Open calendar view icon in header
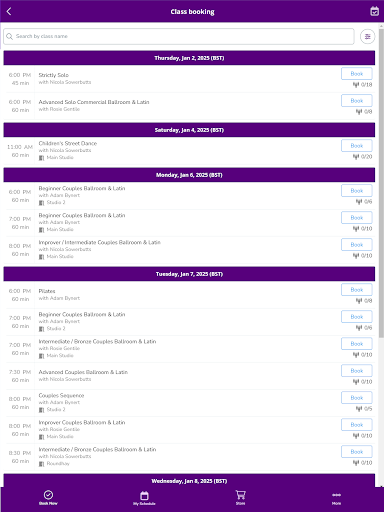The width and height of the screenshot is (384, 512). [374, 11]
